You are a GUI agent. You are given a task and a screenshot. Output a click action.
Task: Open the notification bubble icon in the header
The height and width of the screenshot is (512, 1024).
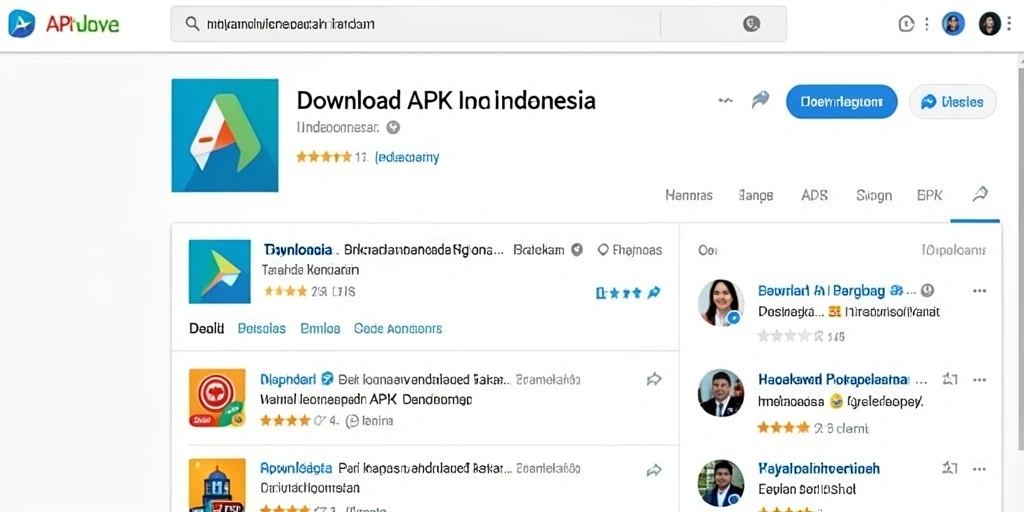906,24
